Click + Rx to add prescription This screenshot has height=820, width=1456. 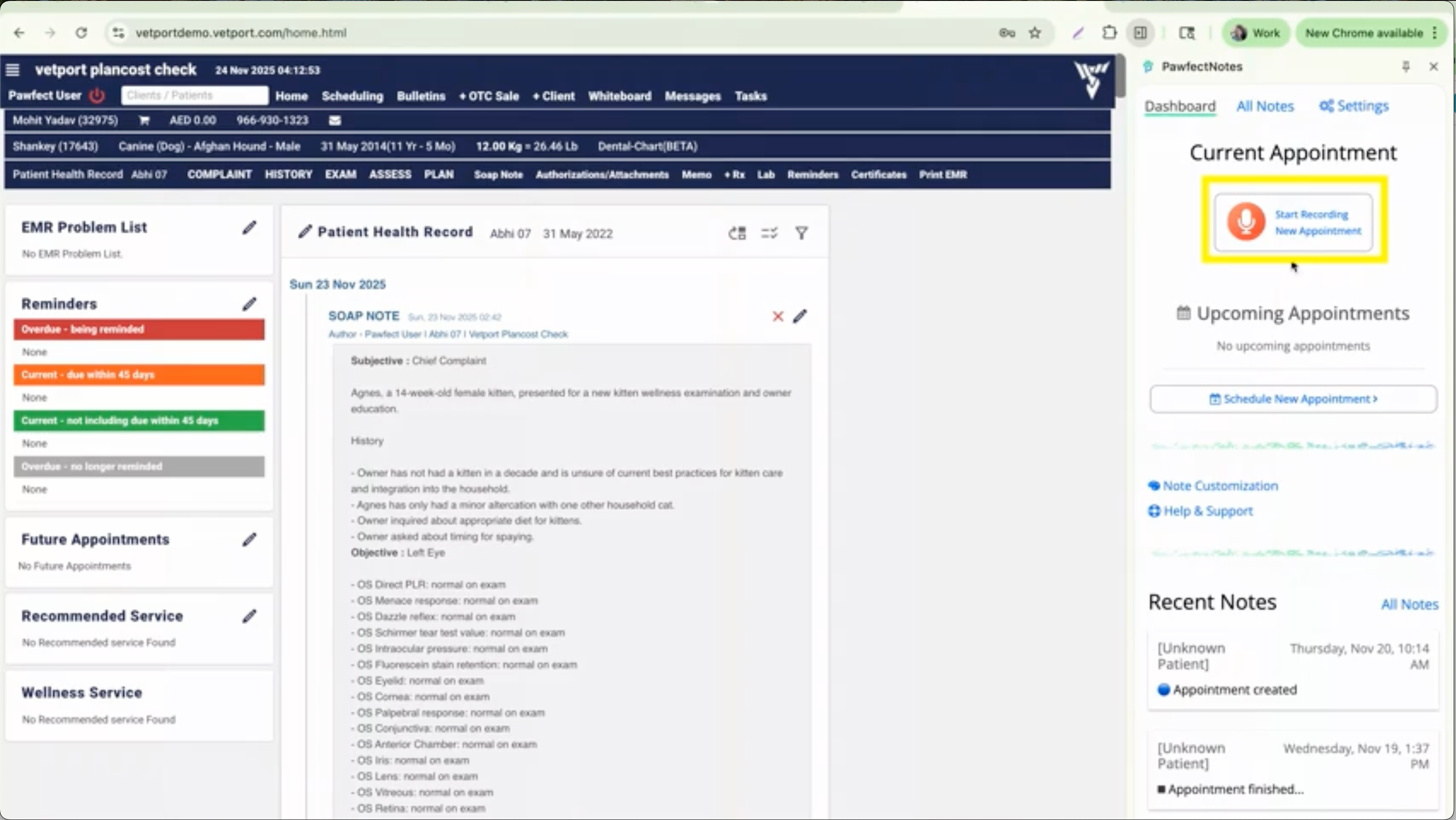734,174
